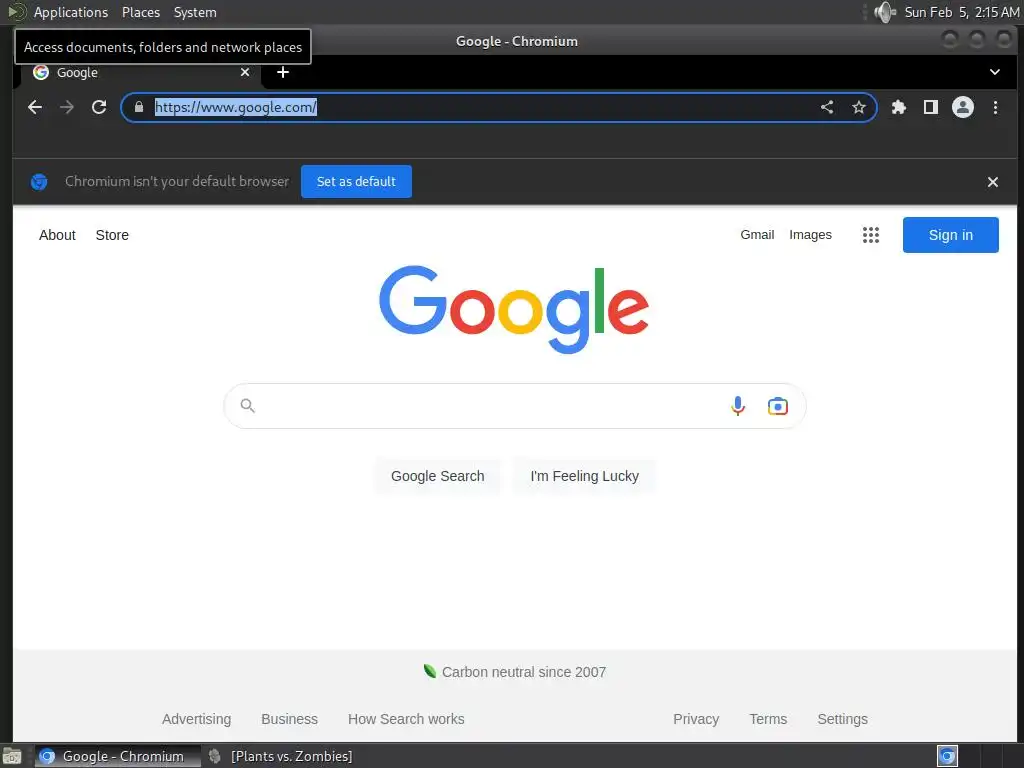
Task: Open Carbon neutral since 2007 link
Action: [x=524, y=672]
